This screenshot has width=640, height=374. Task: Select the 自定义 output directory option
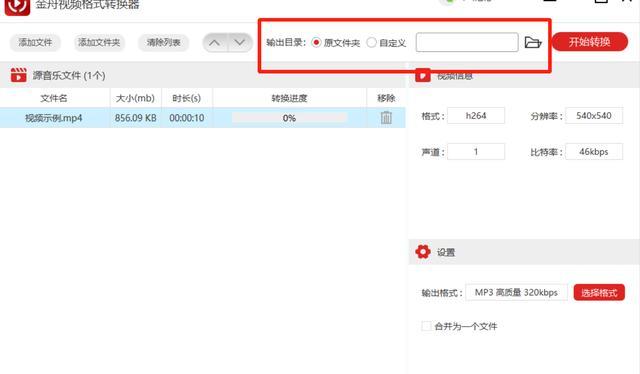371,42
